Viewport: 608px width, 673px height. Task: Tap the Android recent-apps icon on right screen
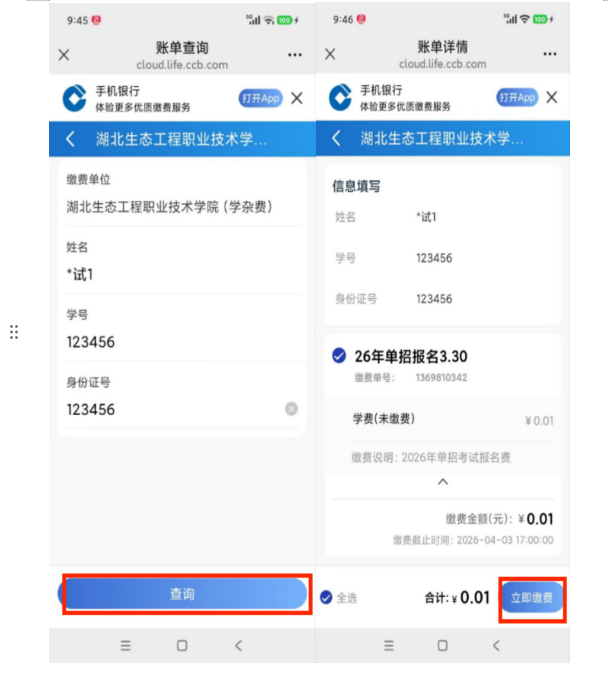pyautogui.click(x=389, y=645)
